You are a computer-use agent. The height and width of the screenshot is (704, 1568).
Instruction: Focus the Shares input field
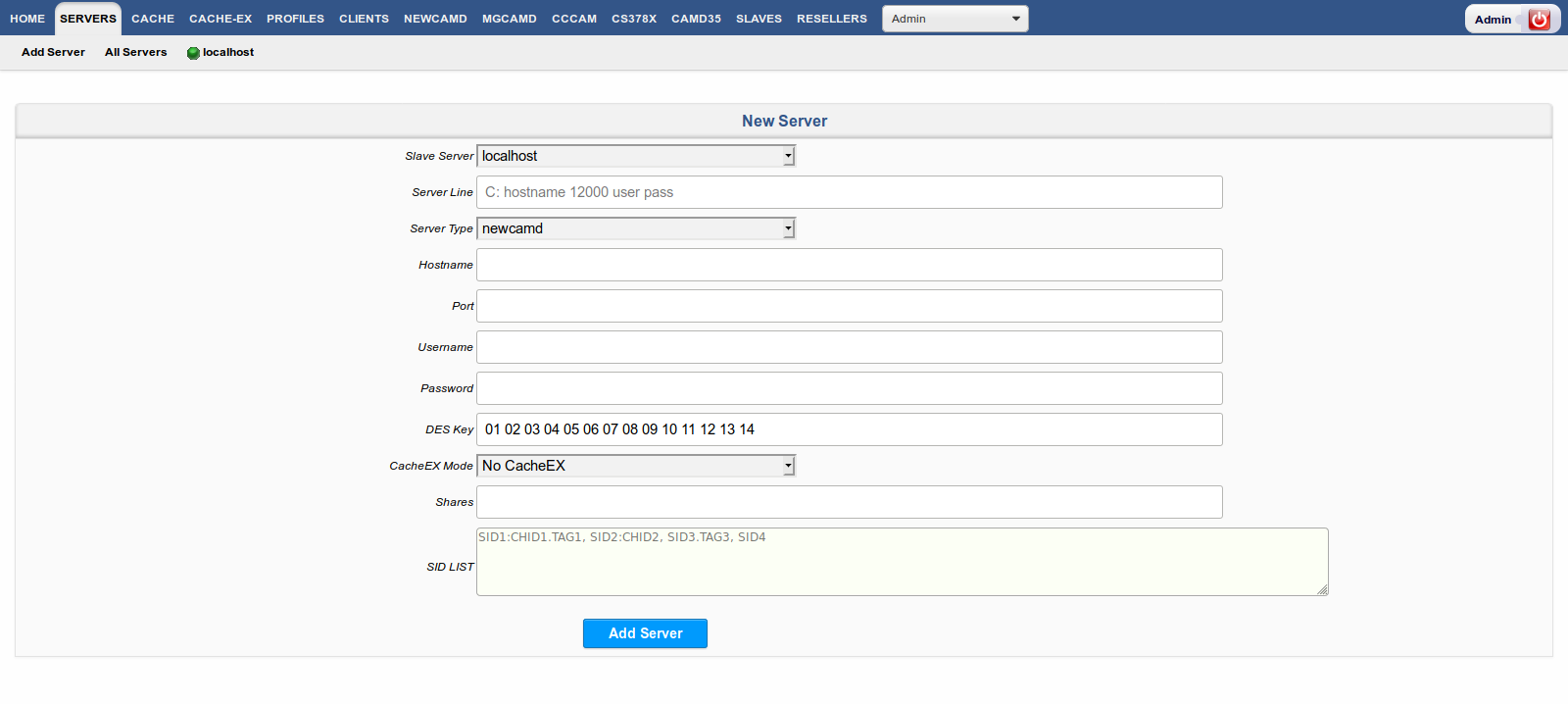(850, 502)
